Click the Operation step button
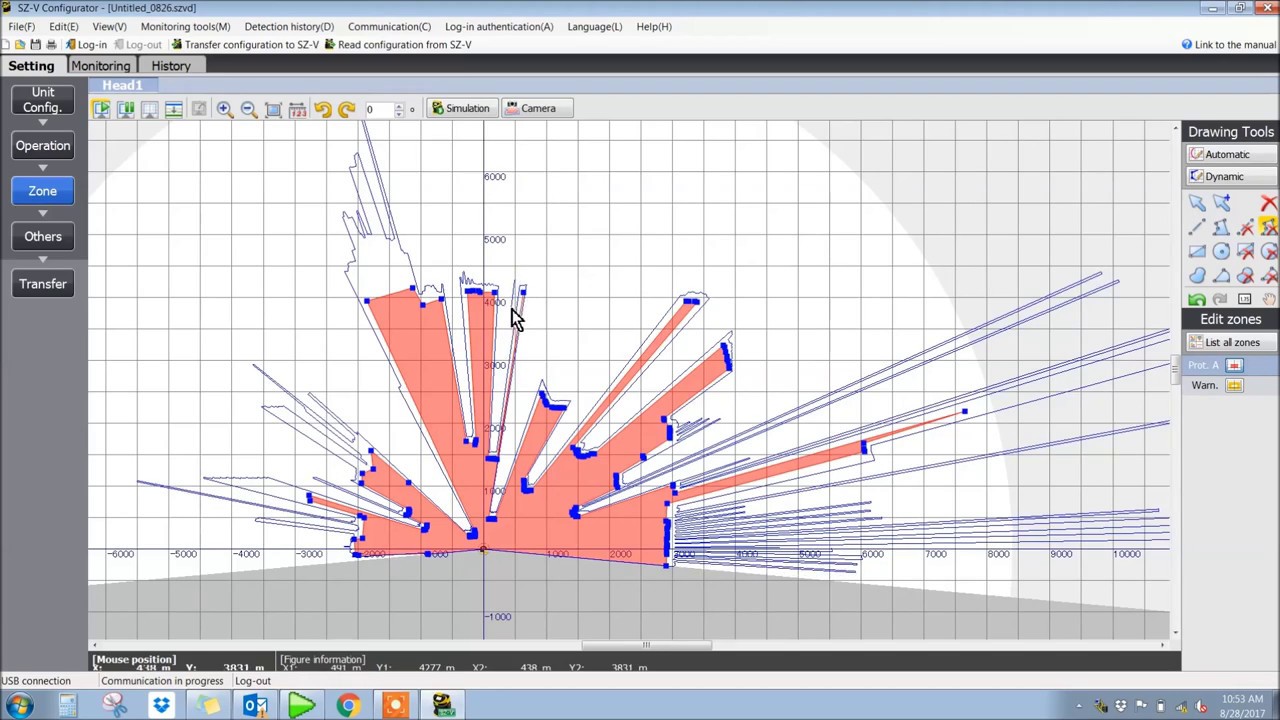Screen dimensions: 1280x720 43,146
